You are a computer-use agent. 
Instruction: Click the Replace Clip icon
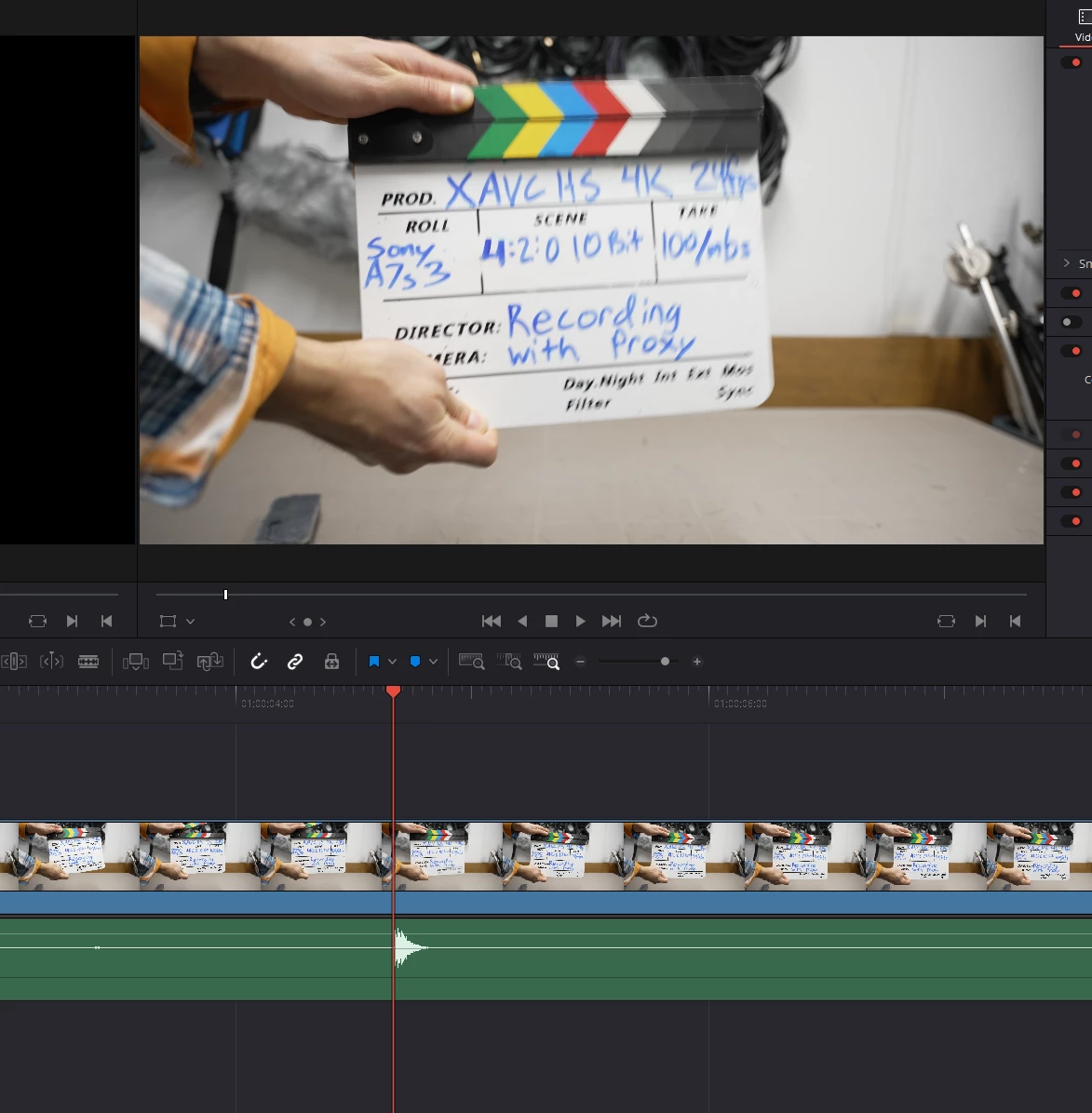click(210, 662)
